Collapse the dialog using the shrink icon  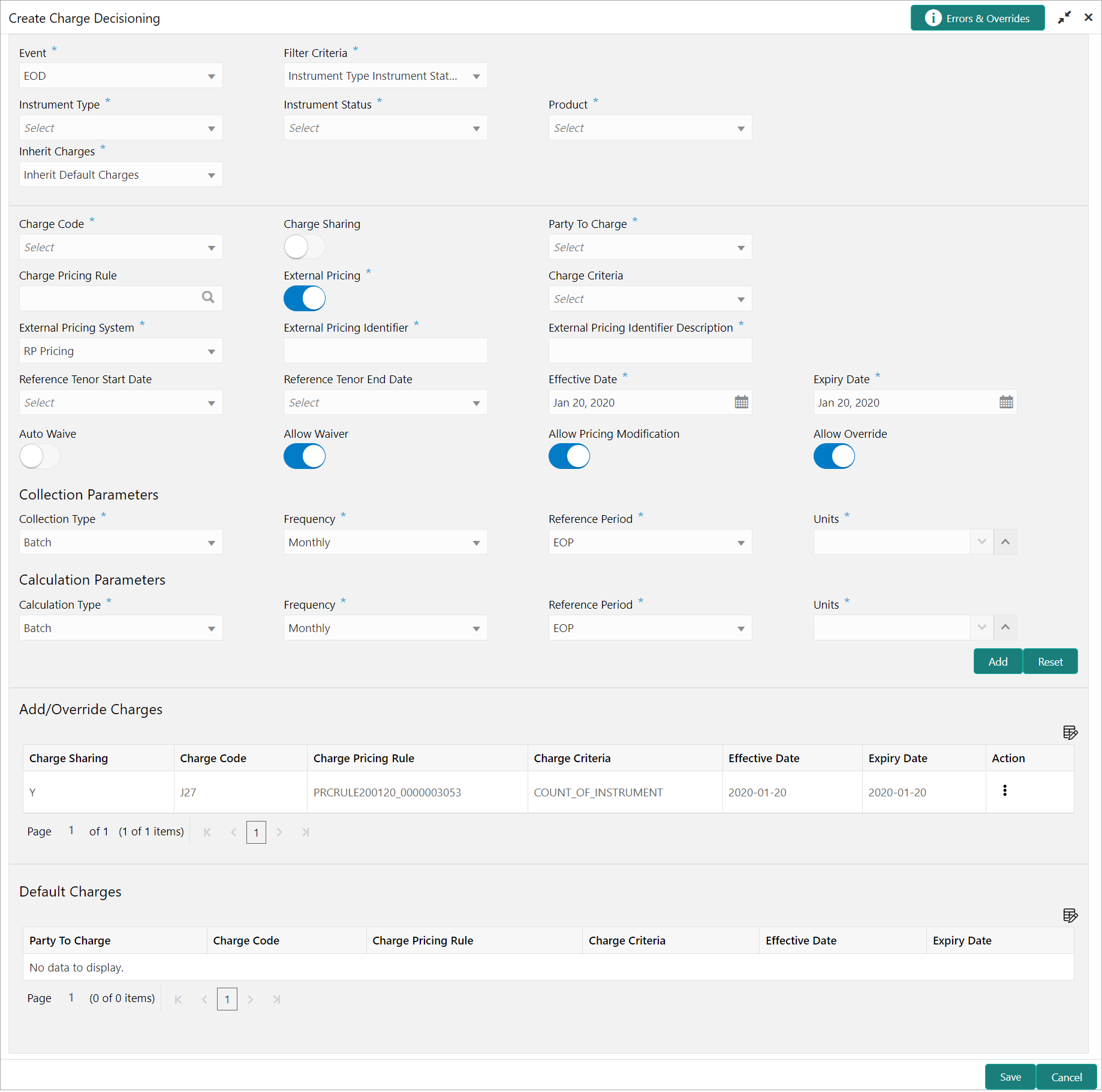point(1064,18)
